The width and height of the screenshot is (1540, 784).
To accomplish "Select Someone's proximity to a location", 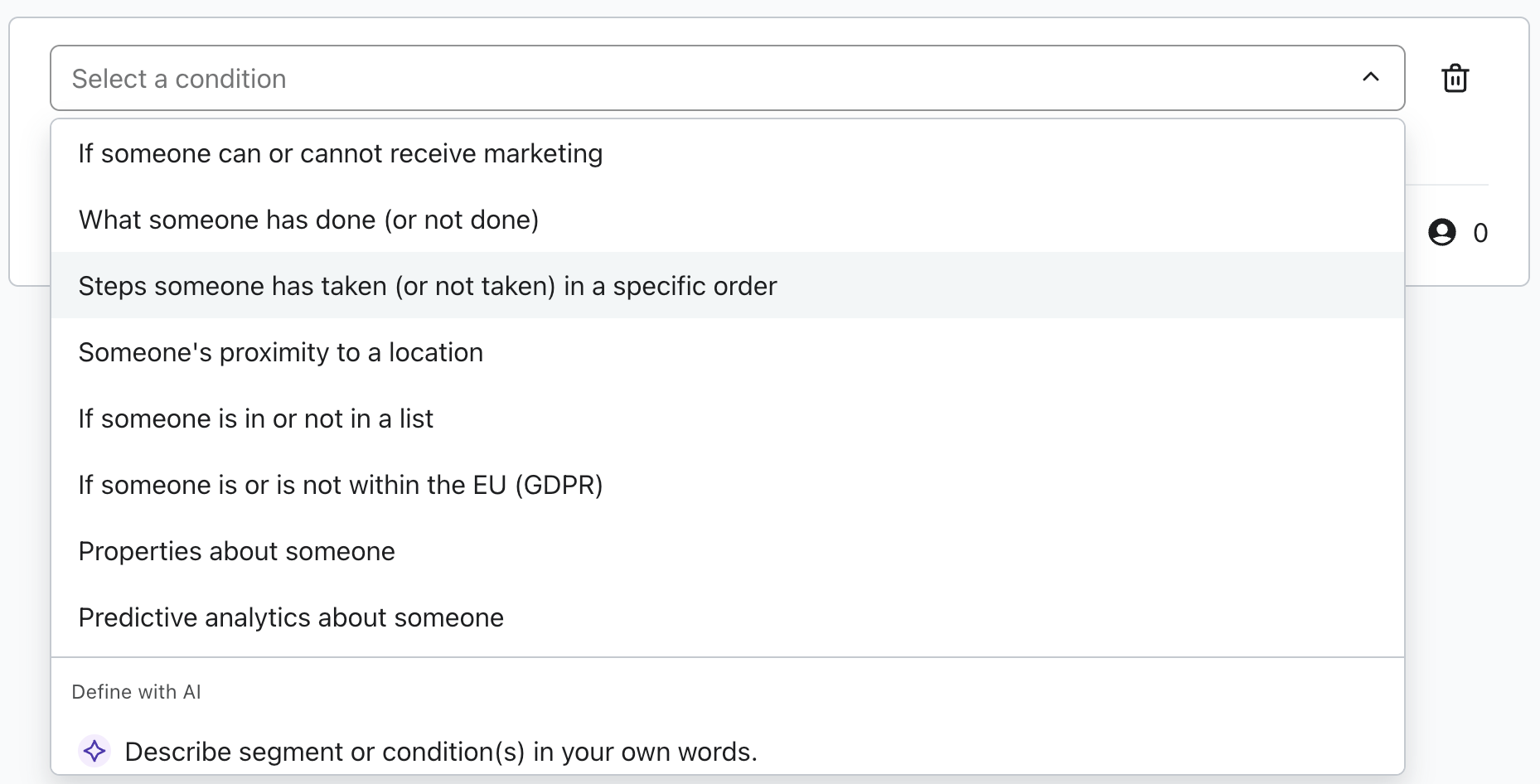I will pyautogui.click(x=280, y=352).
